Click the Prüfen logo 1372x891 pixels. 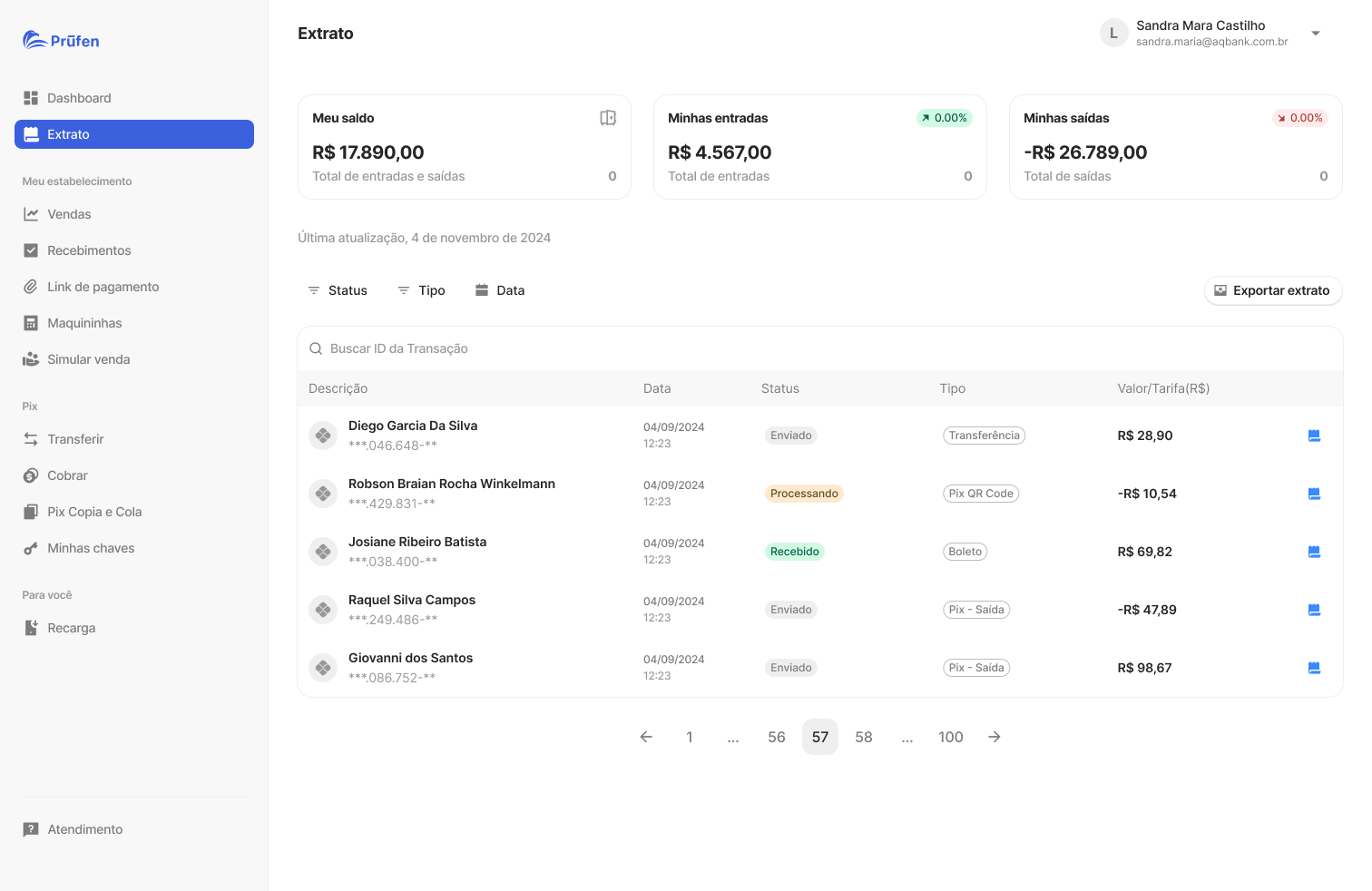[61, 40]
